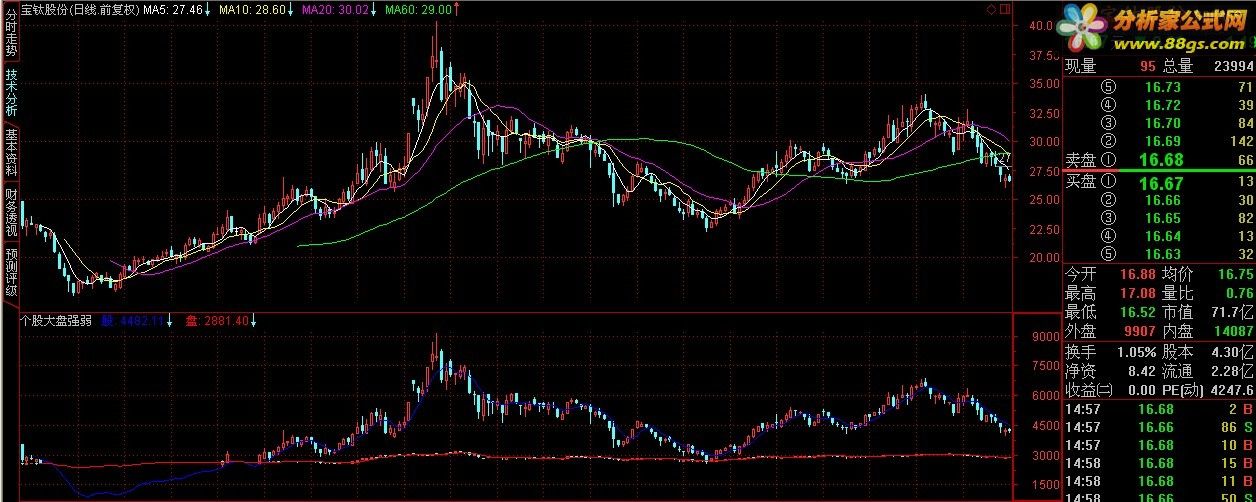The width and height of the screenshot is (1256, 502).
Task: Go to the 财务透视 side tab
Action: [11, 214]
